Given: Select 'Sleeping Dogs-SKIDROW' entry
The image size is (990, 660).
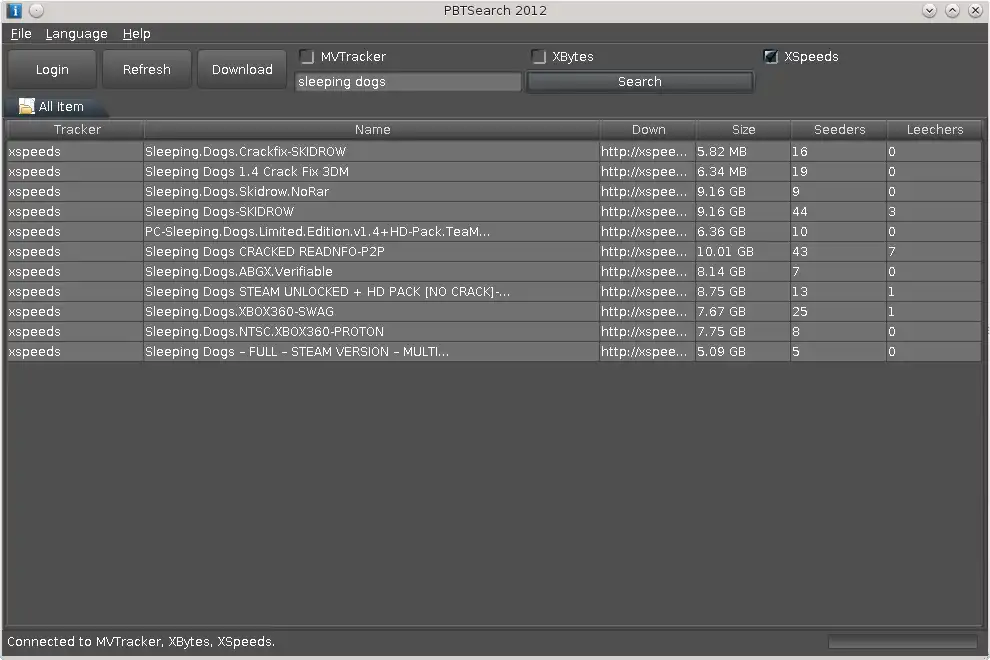Looking at the screenshot, I should coord(494,212).
